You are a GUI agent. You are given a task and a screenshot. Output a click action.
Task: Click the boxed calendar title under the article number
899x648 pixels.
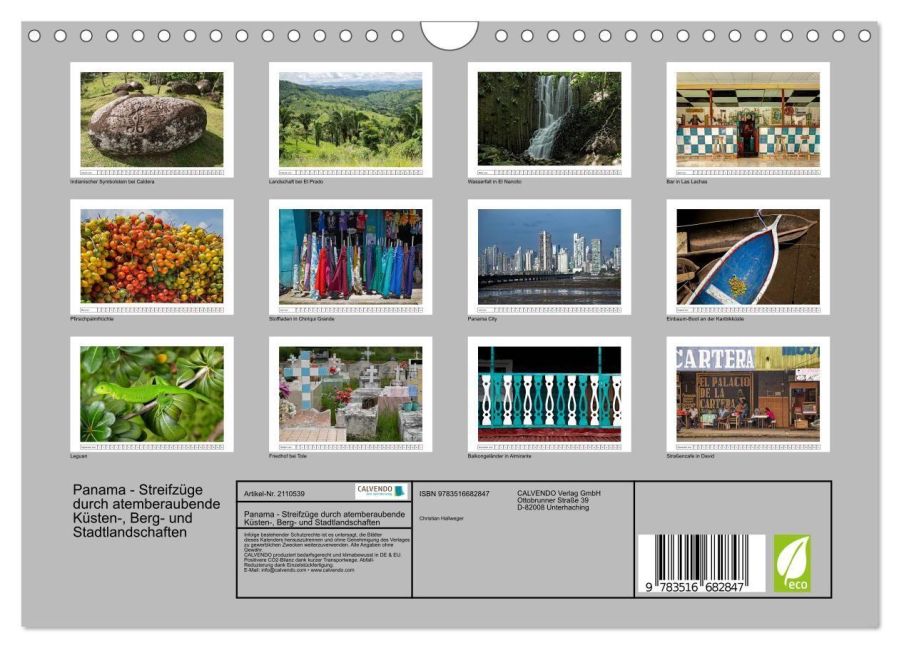click(325, 518)
